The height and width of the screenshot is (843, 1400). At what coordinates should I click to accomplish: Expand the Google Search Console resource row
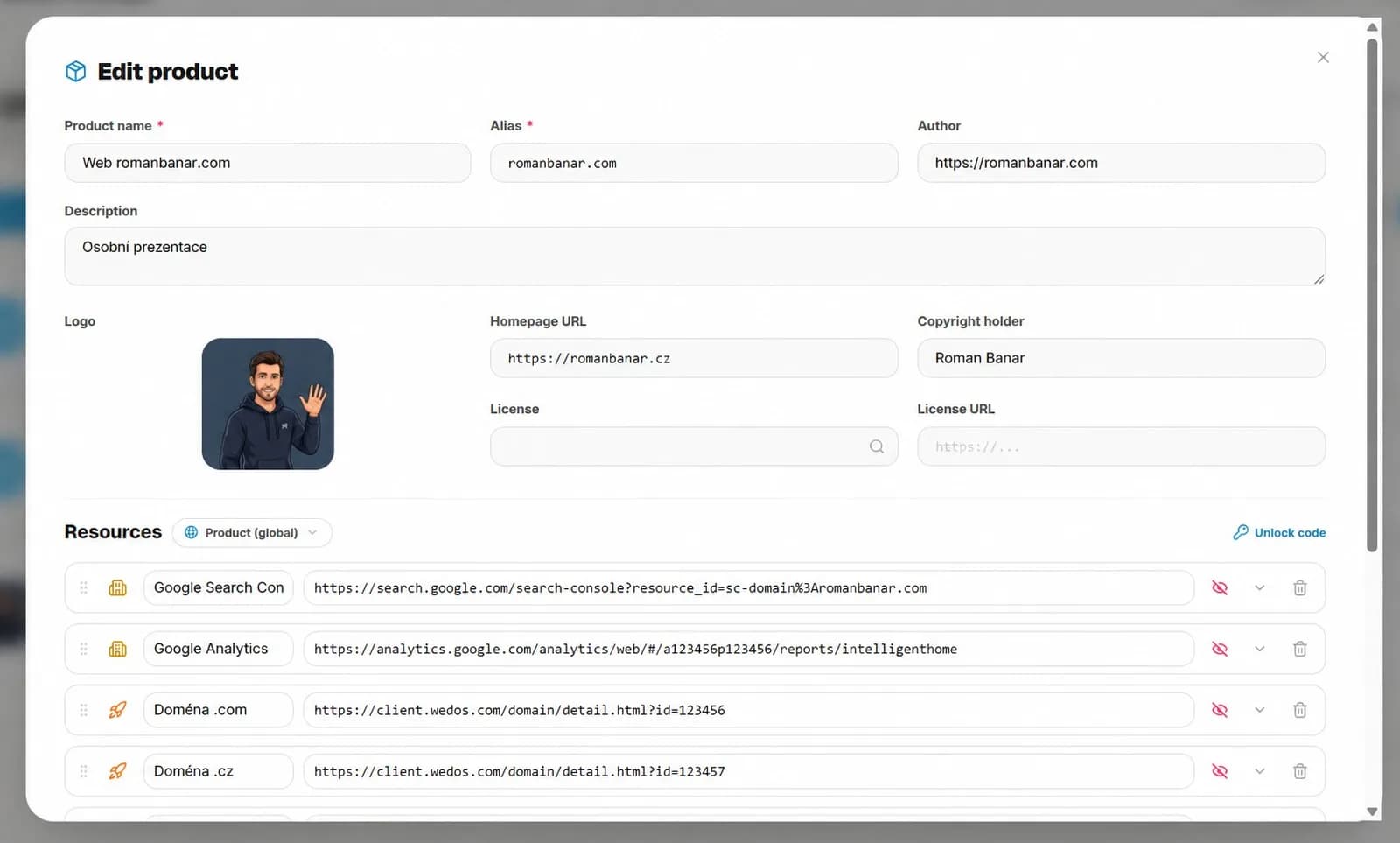coord(1260,587)
